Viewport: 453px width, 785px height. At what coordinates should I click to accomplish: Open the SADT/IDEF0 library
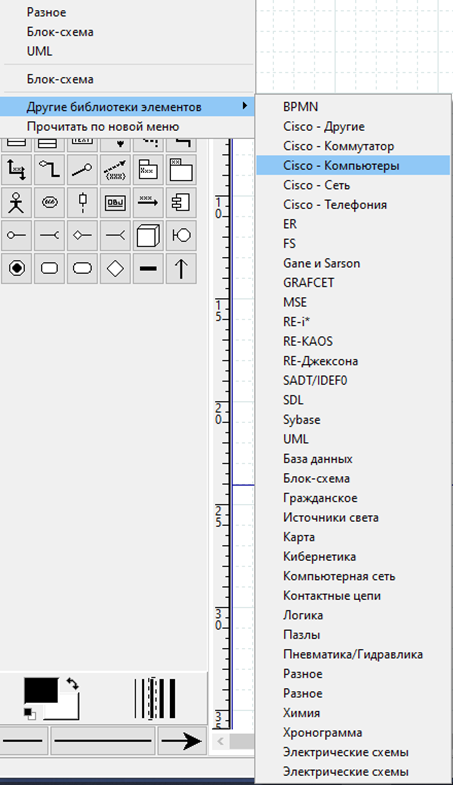click(x=353, y=380)
